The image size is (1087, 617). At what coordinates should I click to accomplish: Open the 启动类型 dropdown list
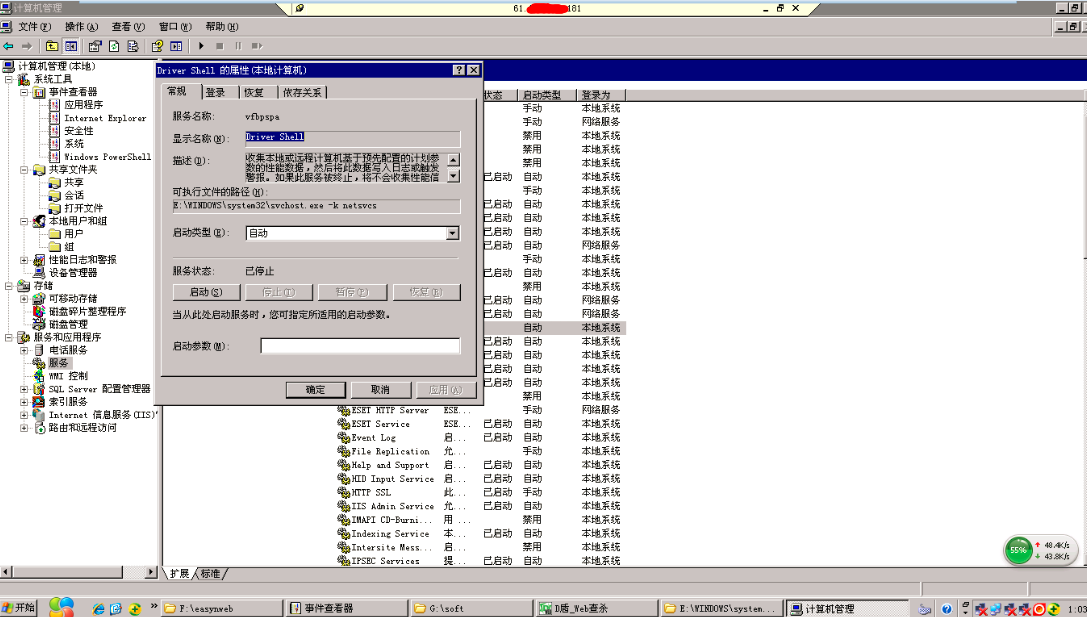(x=453, y=234)
